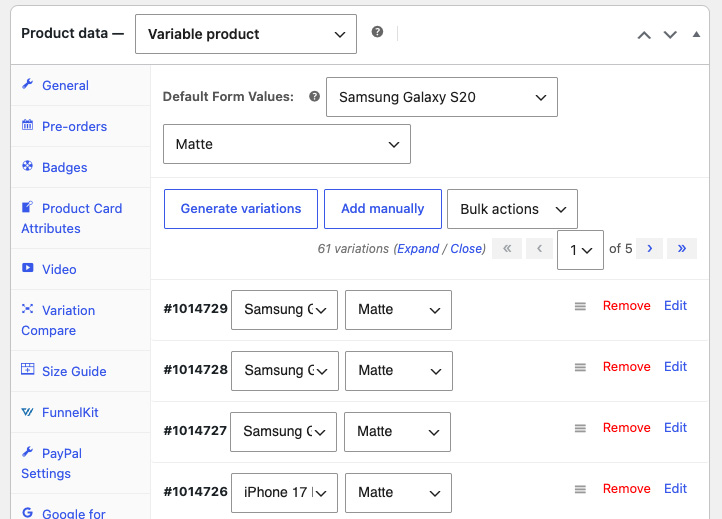Close all variations link
The height and width of the screenshot is (519, 722).
tap(466, 249)
